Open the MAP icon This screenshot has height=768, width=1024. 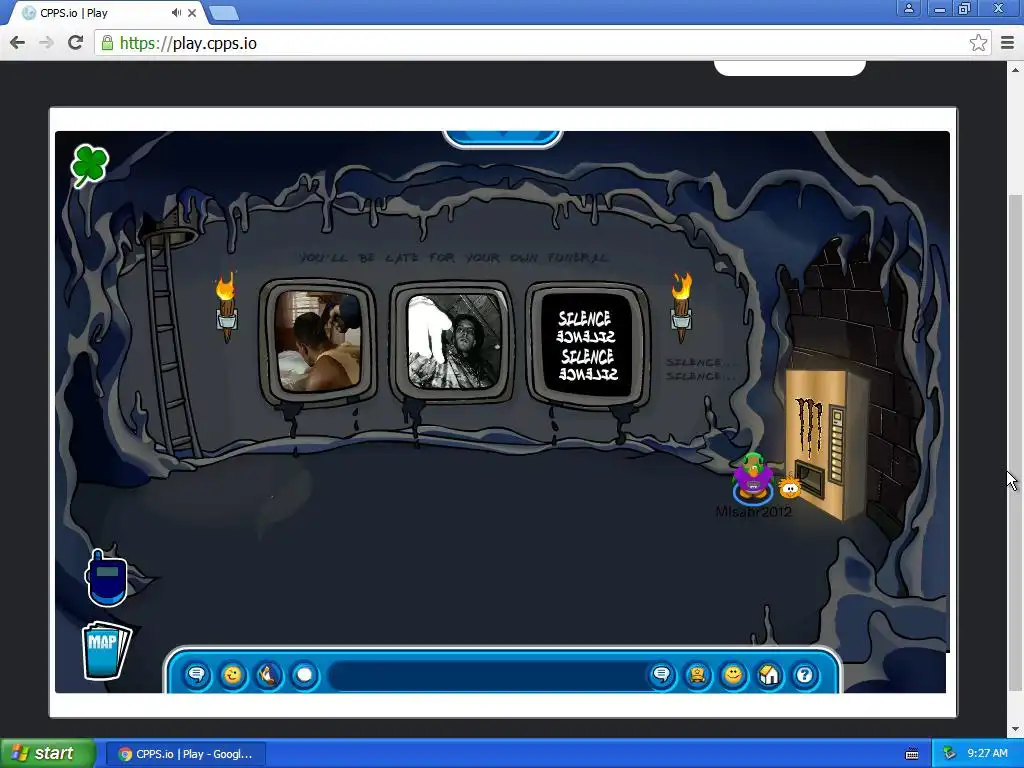[x=106, y=650]
